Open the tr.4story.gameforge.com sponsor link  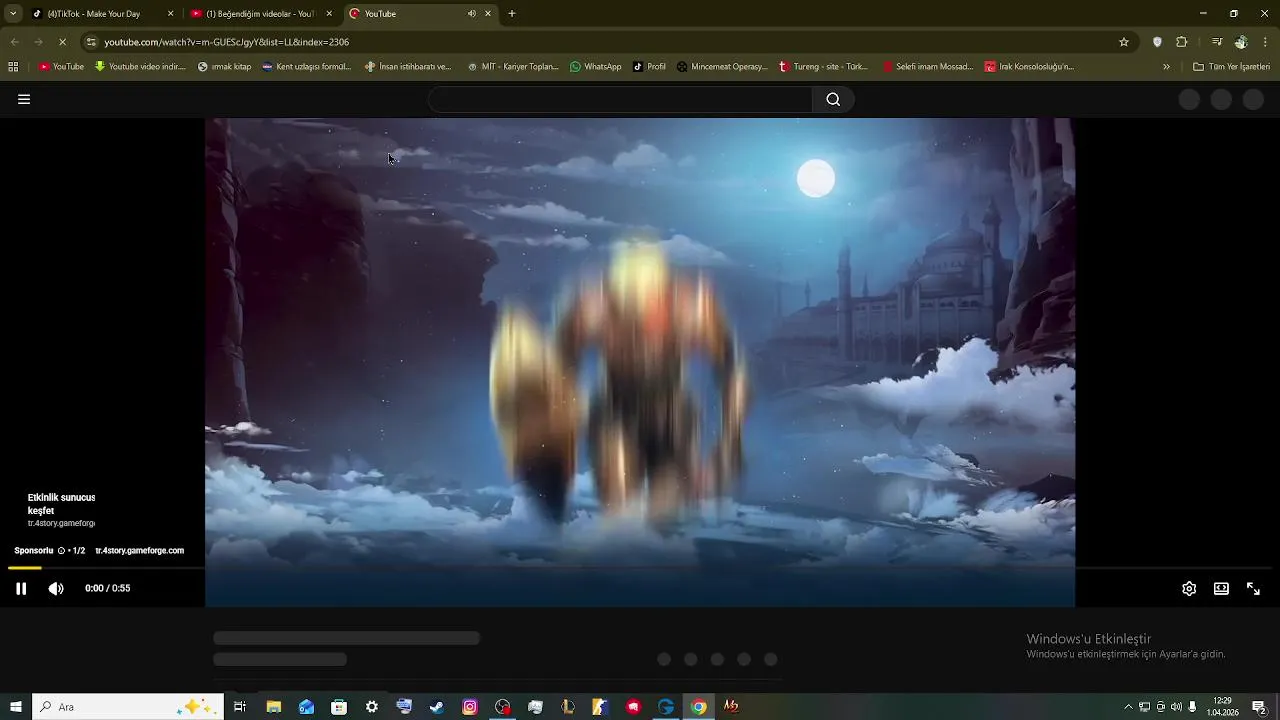pyautogui.click(x=139, y=550)
